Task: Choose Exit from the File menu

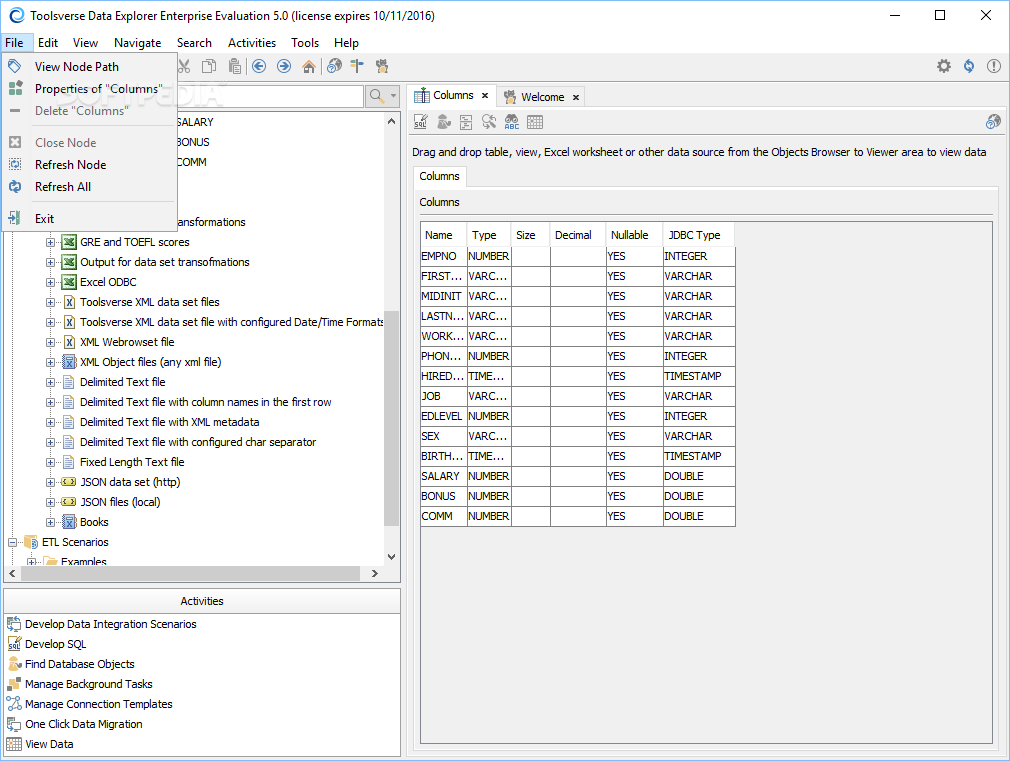Action: tap(89, 218)
